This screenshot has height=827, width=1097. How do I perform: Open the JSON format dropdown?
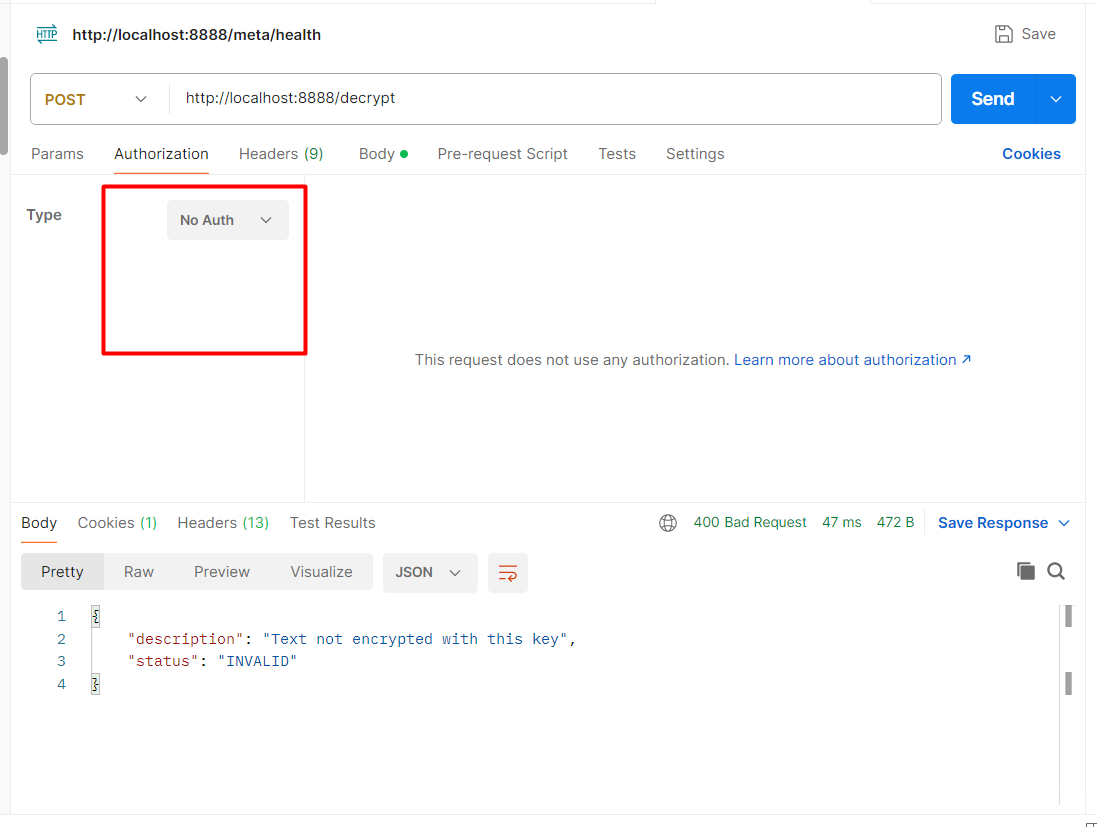point(430,572)
